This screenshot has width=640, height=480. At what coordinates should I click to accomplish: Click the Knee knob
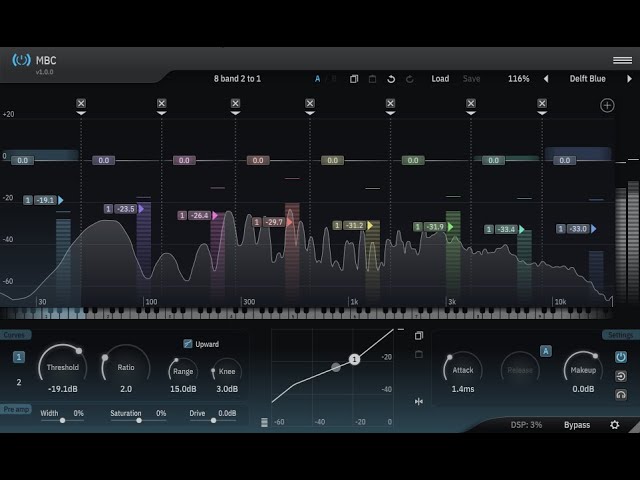point(227,371)
